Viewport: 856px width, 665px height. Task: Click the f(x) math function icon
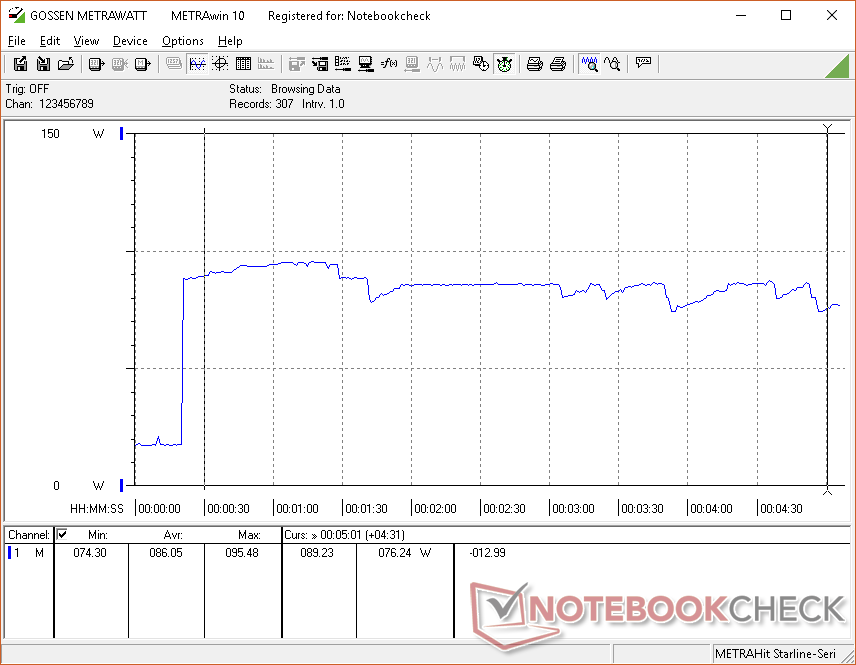(x=389, y=64)
